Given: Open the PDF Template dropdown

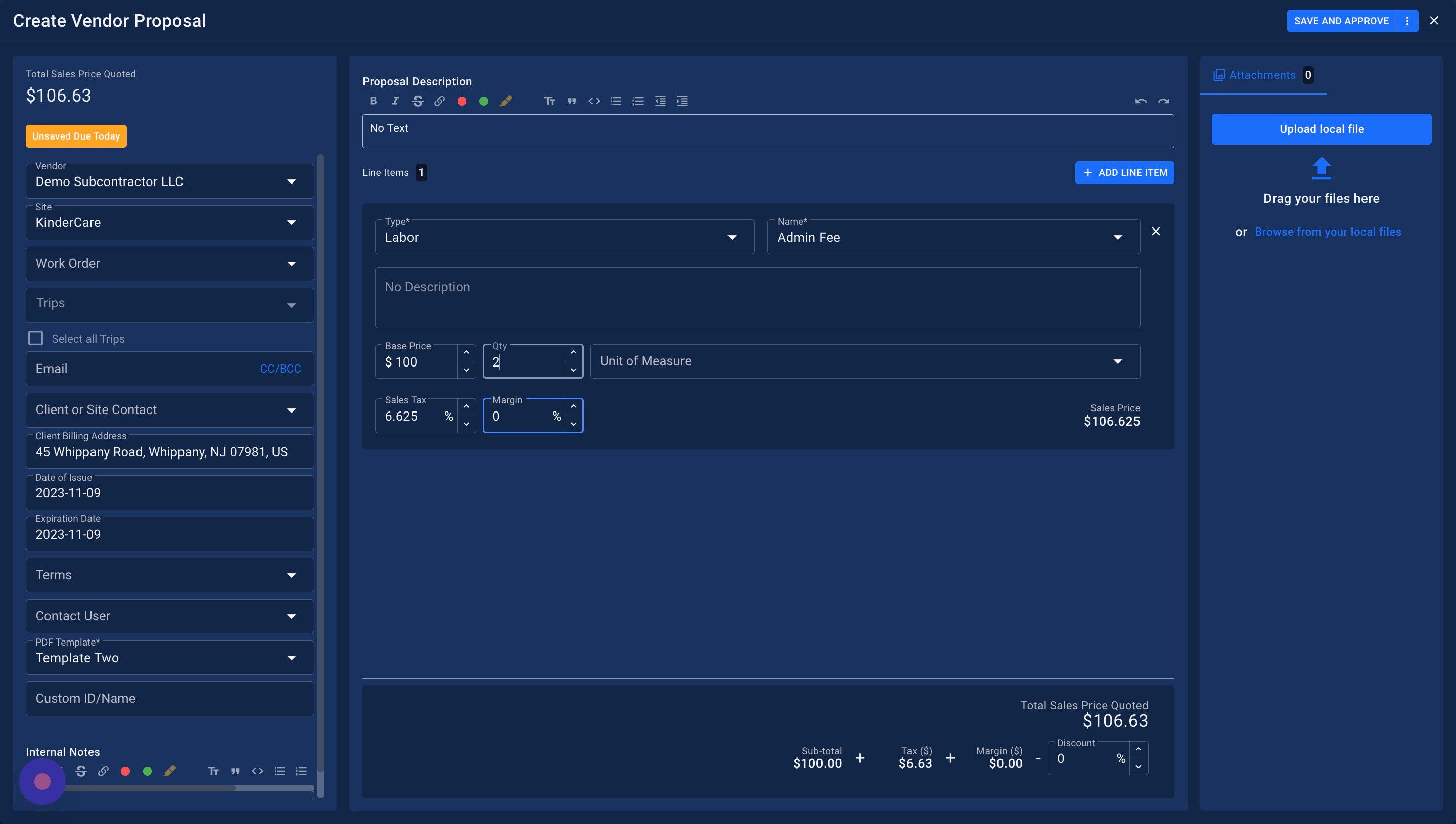Looking at the screenshot, I should tap(291, 658).
